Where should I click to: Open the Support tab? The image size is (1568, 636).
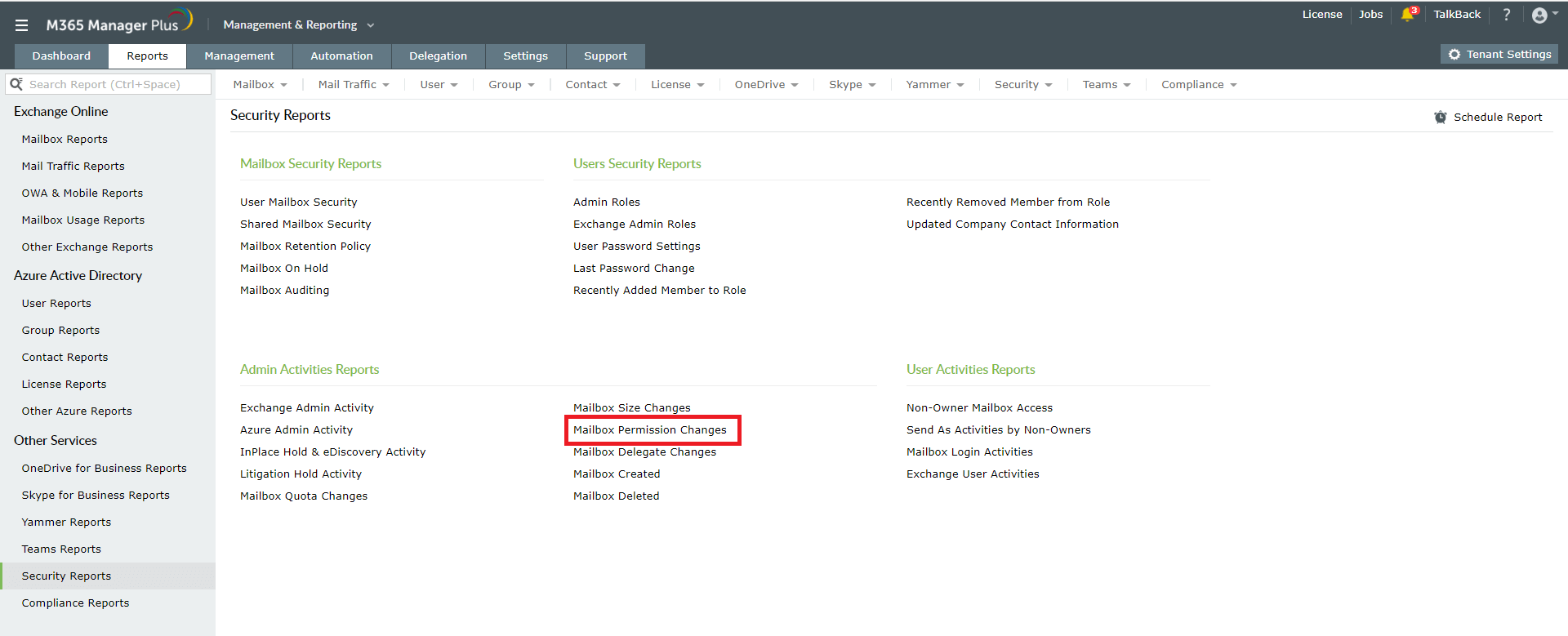pyautogui.click(x=606, y=56)
